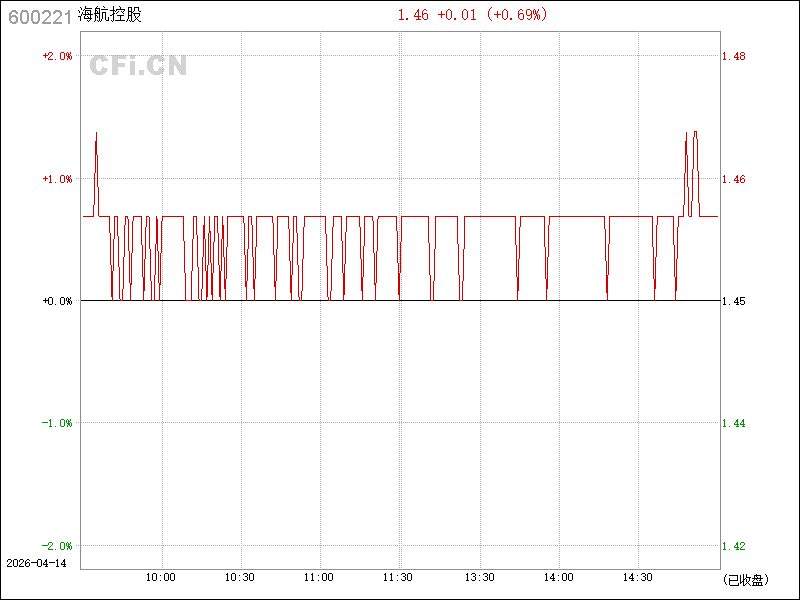
Task: Pick the 14:30 time axis marker
Action: click(x=638, y=577)
